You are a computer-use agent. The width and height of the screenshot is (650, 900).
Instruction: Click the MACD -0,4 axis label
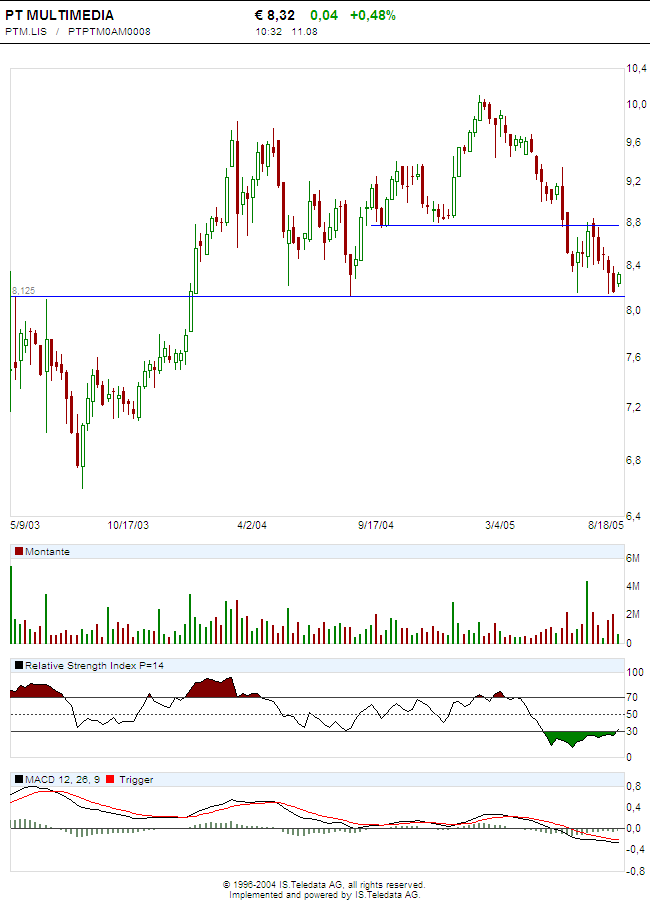point(635,849)
